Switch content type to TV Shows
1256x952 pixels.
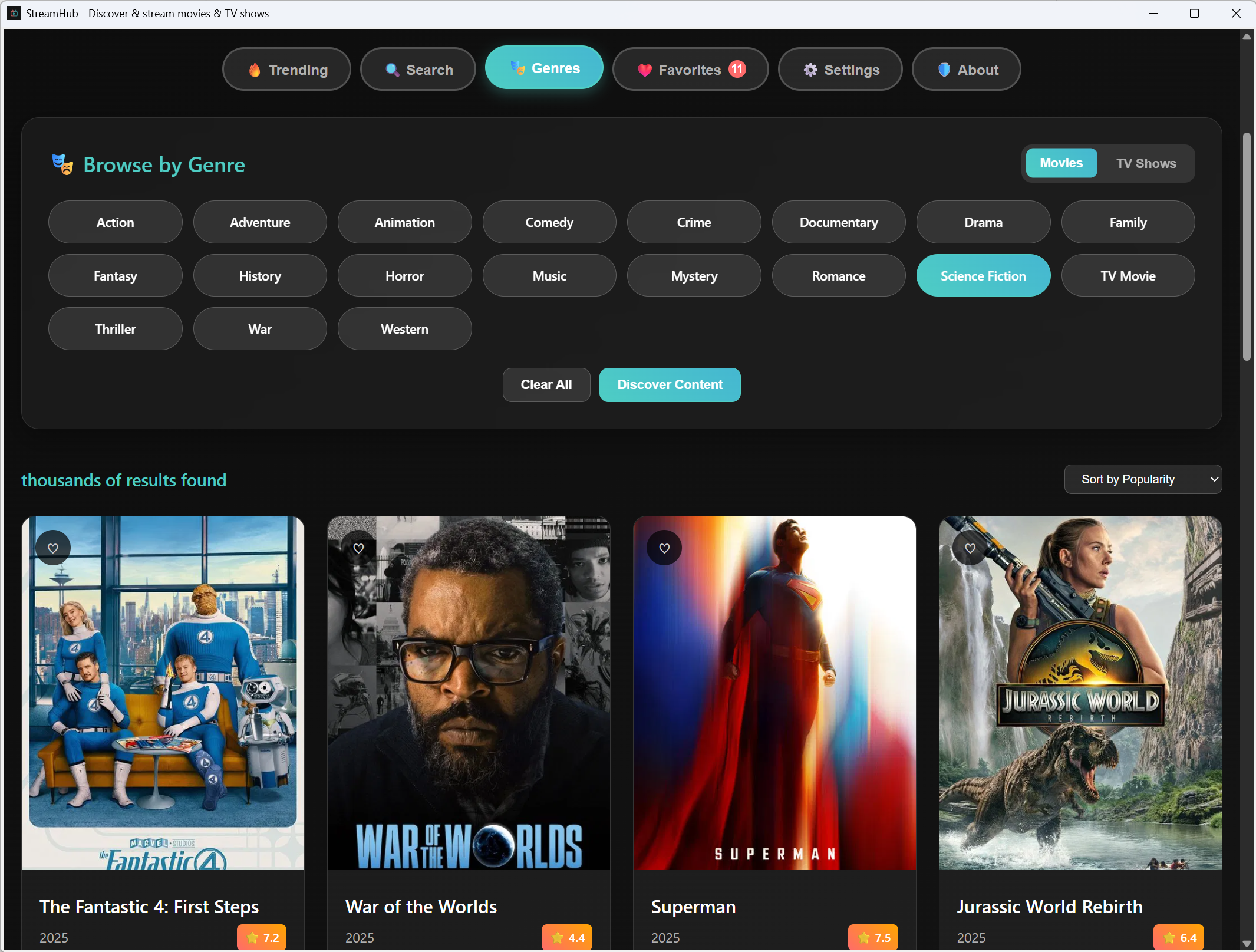pyautogui.click(x=1146, y=163)
